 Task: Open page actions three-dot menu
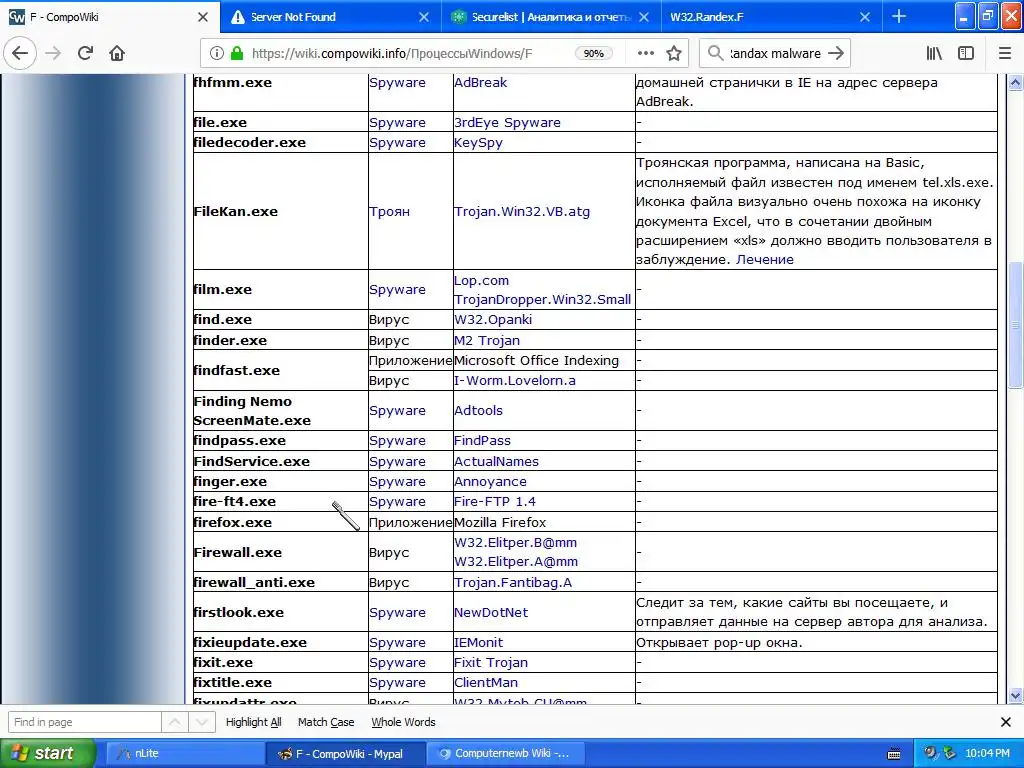click(x=646, y=54)
